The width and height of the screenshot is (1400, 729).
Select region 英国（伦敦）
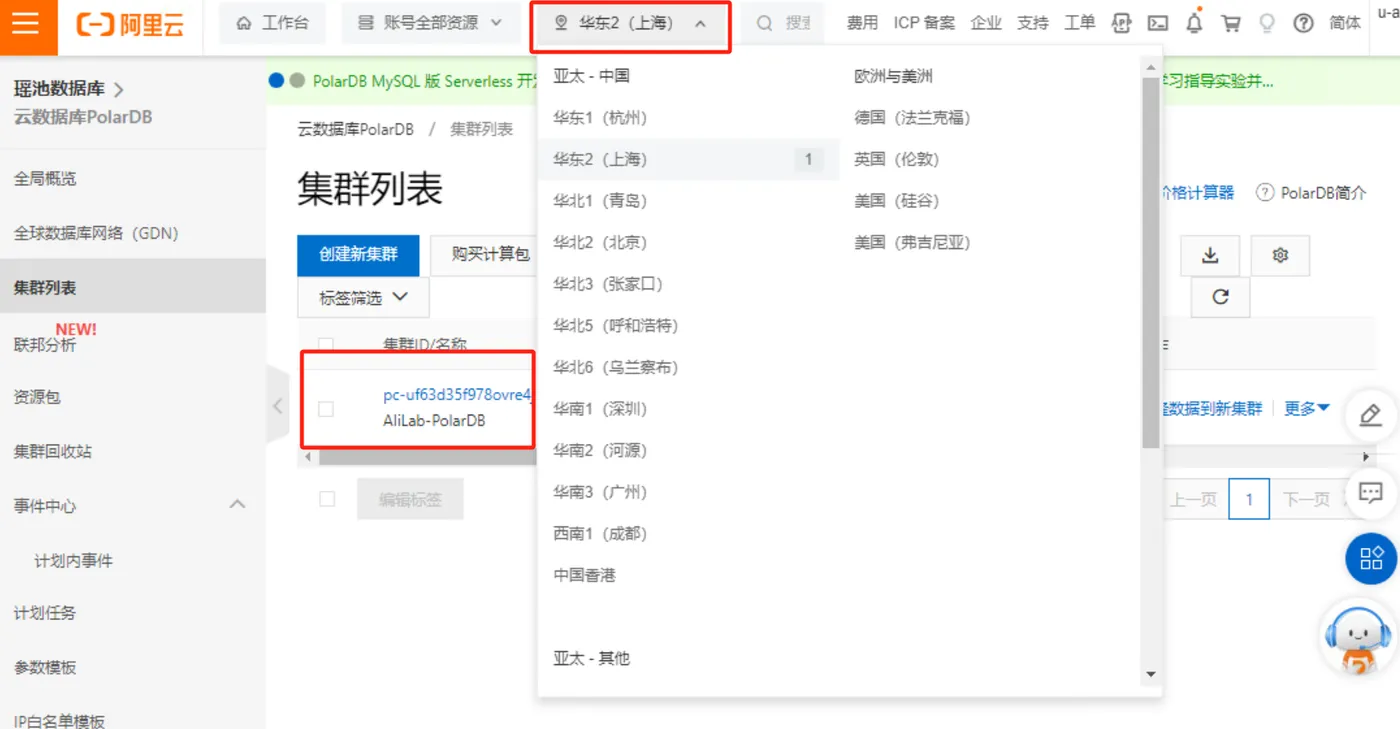coord(897,159)
